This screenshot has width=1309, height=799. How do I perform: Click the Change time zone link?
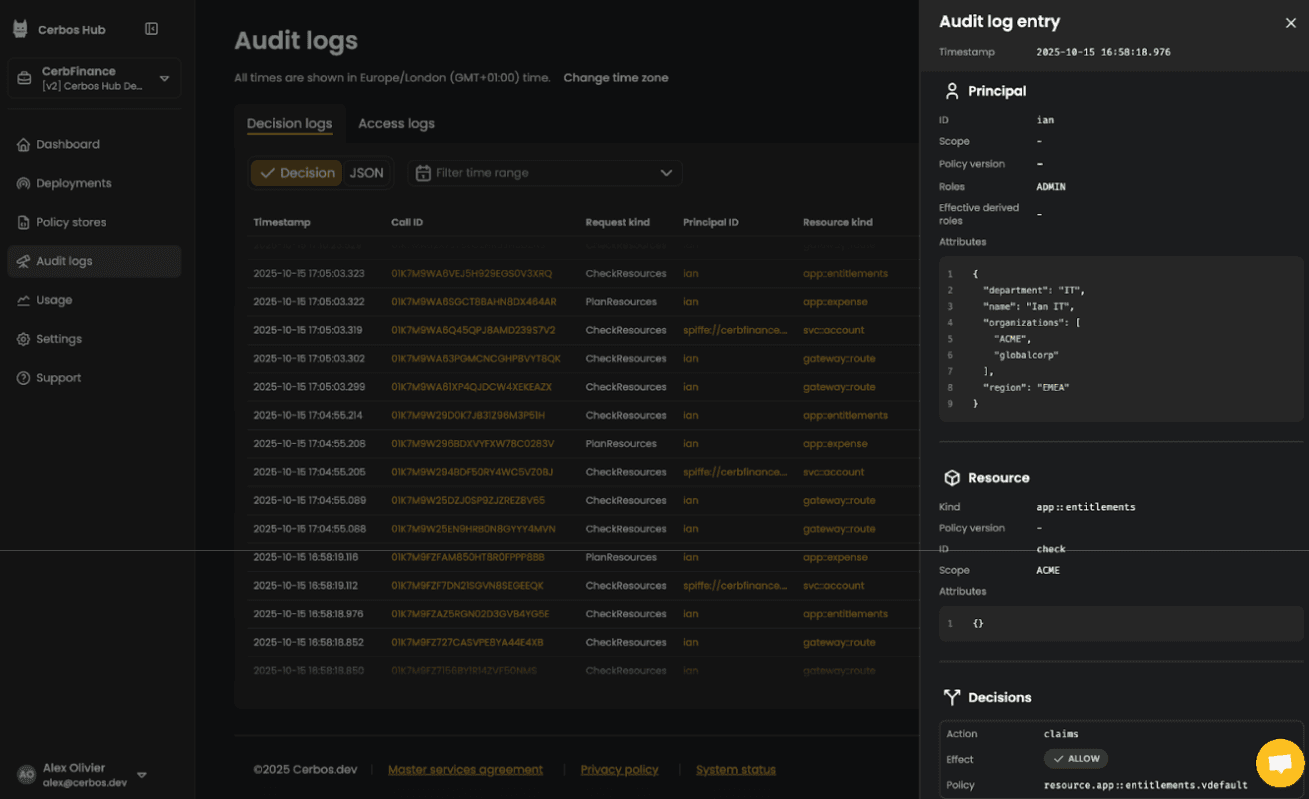click(x=615, y=78)
